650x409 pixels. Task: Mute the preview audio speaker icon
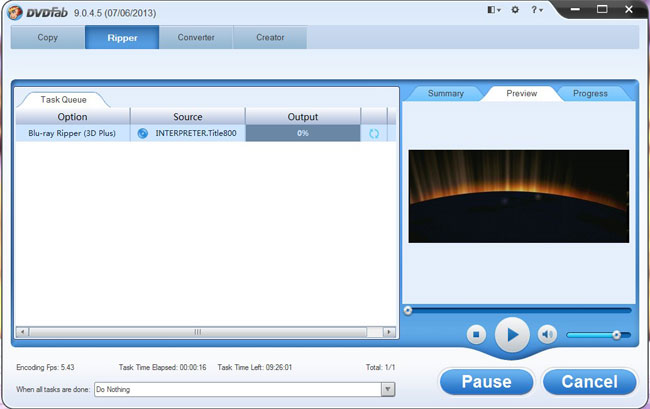click(547, 334)
